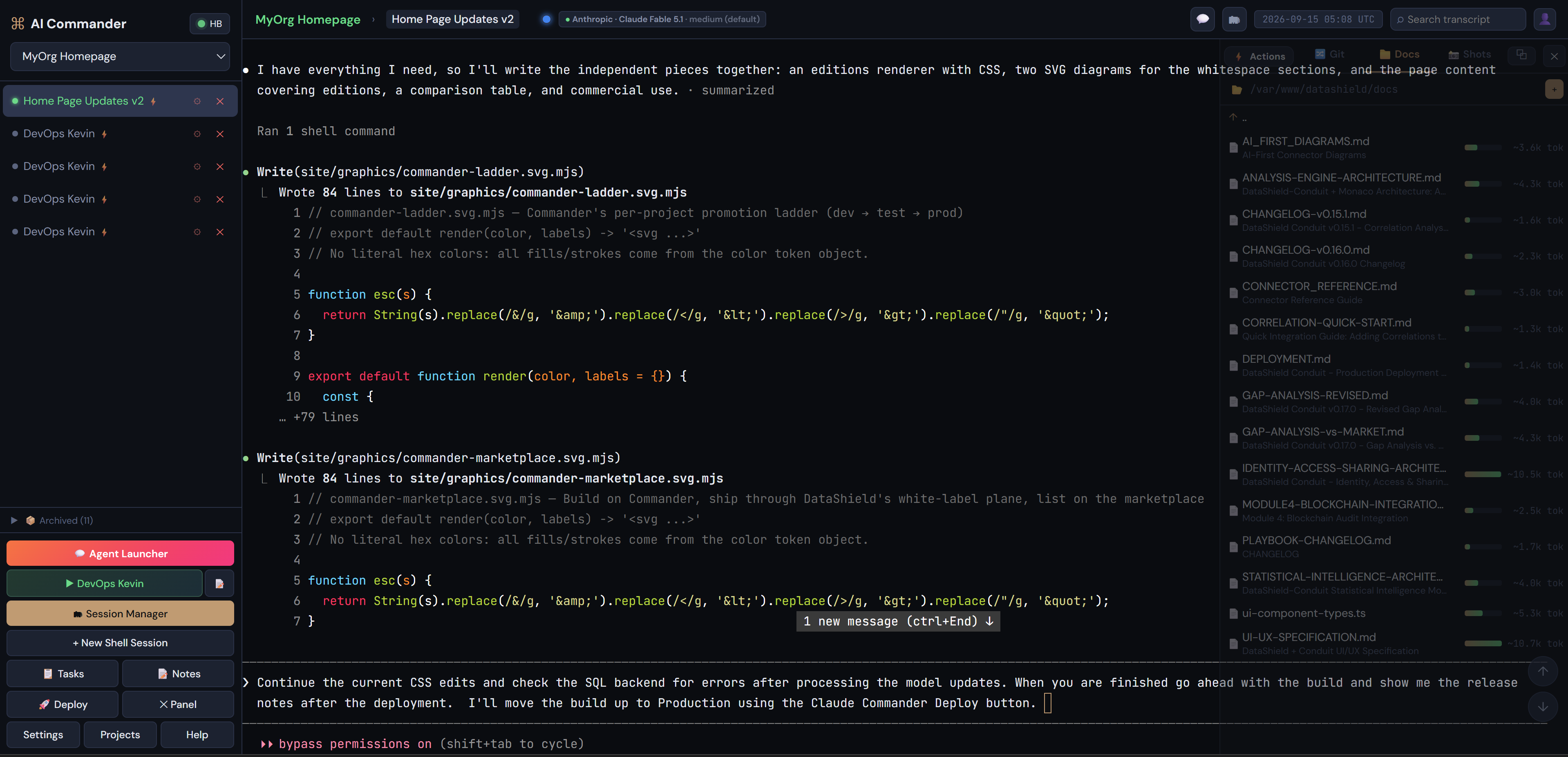
Task: Click the blue status dot beside session title
Action: pos(546,20)
